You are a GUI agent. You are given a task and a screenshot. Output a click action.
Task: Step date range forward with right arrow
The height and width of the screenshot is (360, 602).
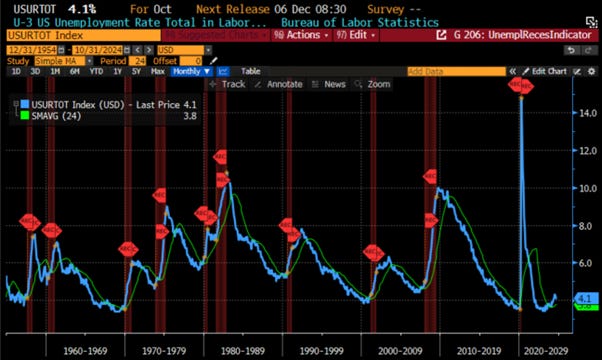[149, 50]
